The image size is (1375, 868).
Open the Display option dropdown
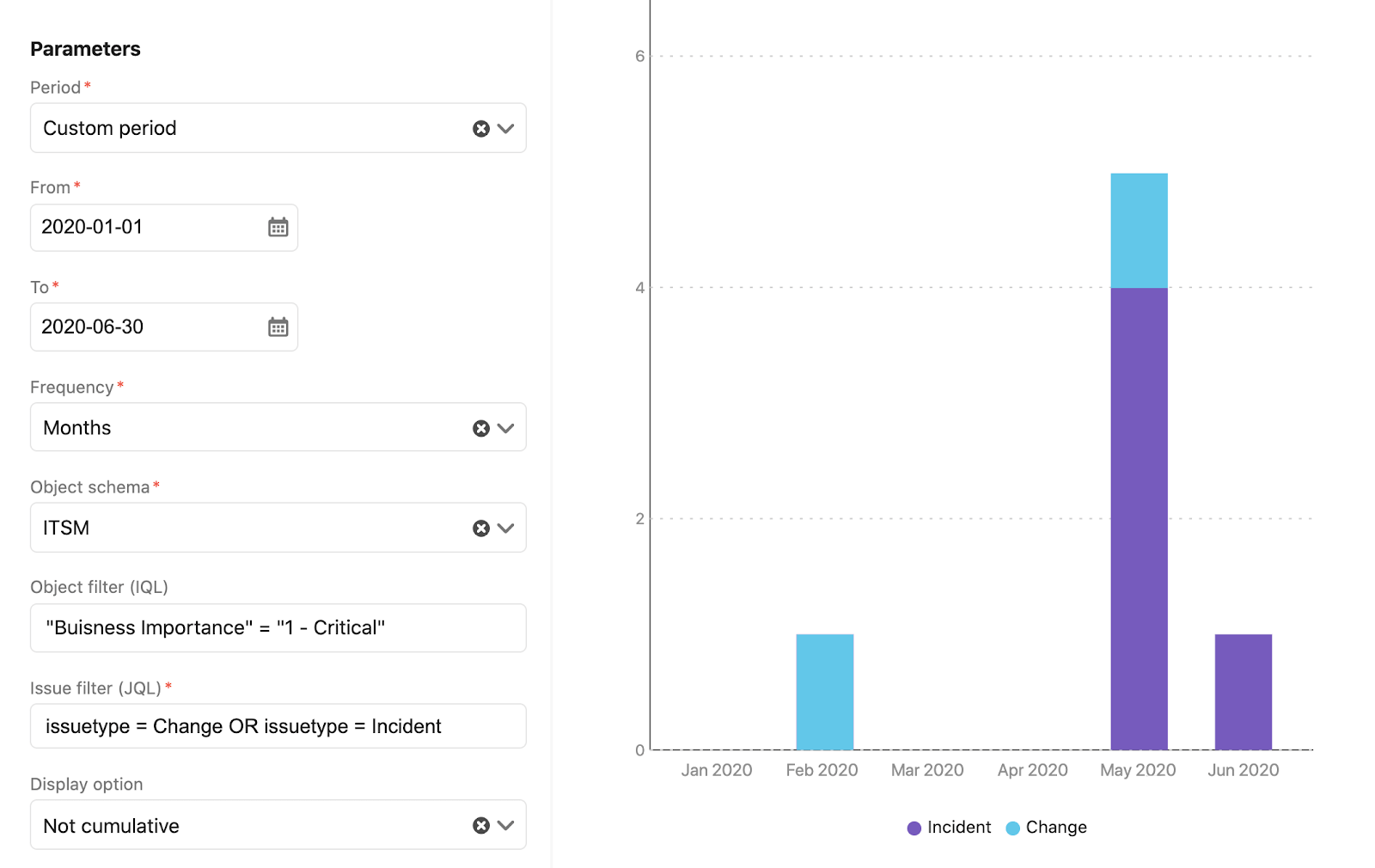pyautogui.click(x=505, y=825)
